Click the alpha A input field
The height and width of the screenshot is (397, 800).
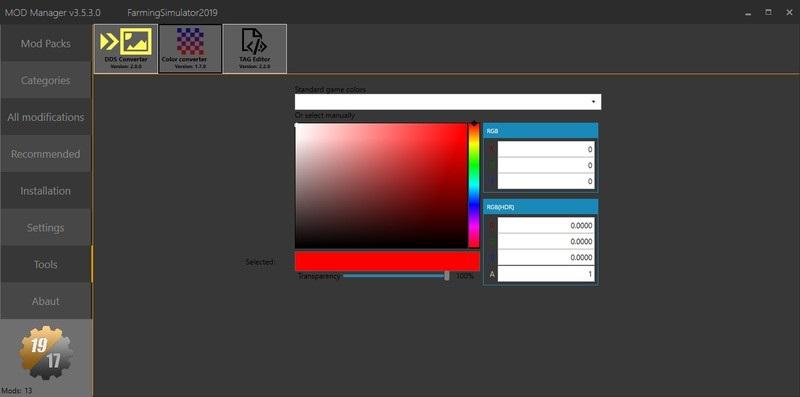pos(546,274)
